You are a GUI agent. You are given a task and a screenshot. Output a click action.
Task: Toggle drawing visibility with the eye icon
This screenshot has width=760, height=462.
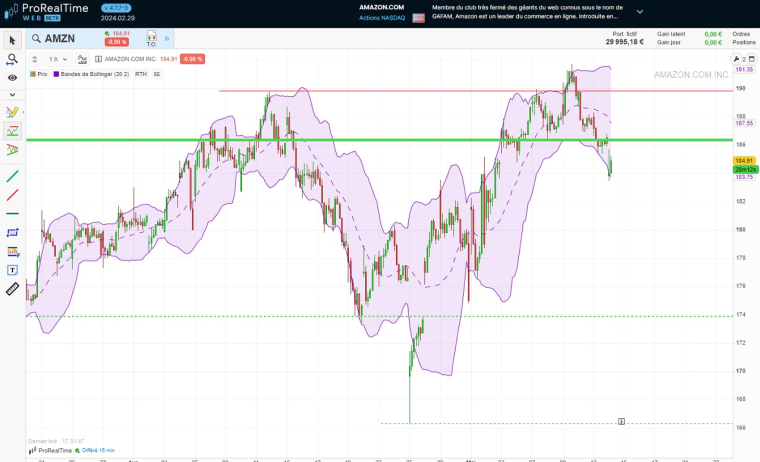[x=12, y=77]
